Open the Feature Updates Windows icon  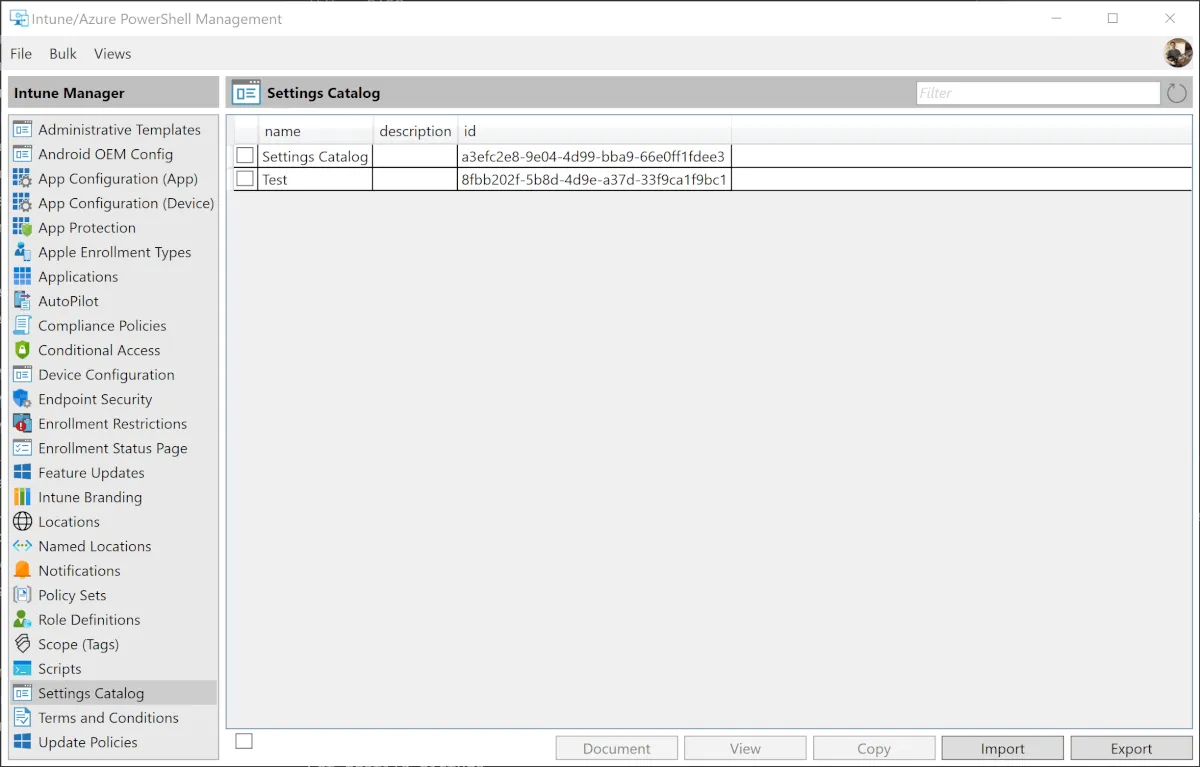click(x=22, y=472)
